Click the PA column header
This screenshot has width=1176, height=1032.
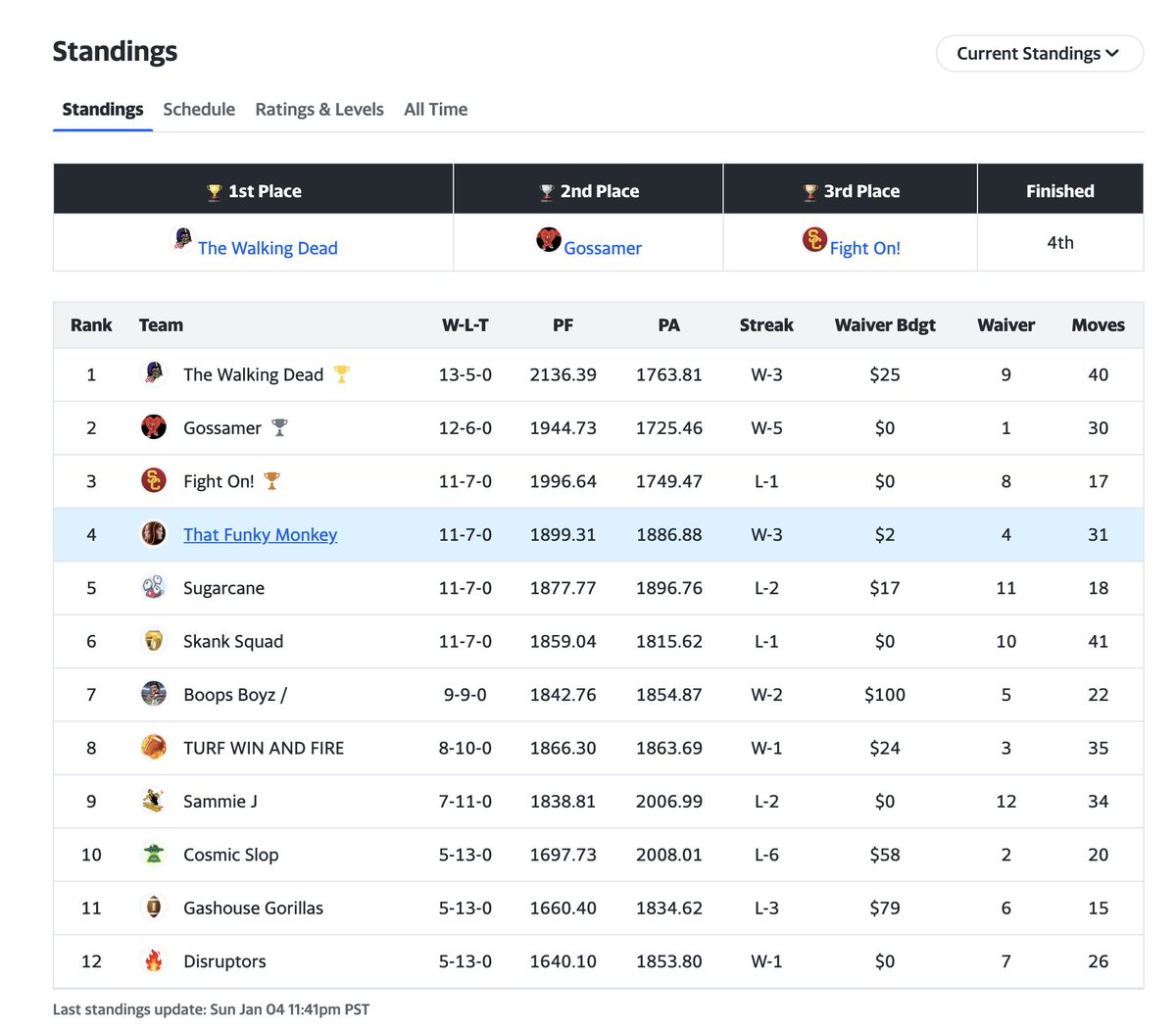click(669, 325)
